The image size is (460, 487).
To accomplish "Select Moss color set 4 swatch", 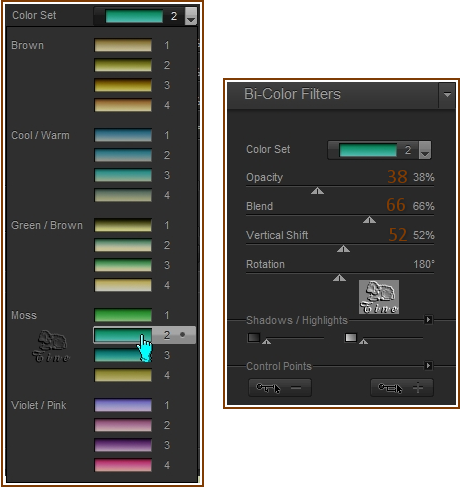I will [x=123, y=375].
